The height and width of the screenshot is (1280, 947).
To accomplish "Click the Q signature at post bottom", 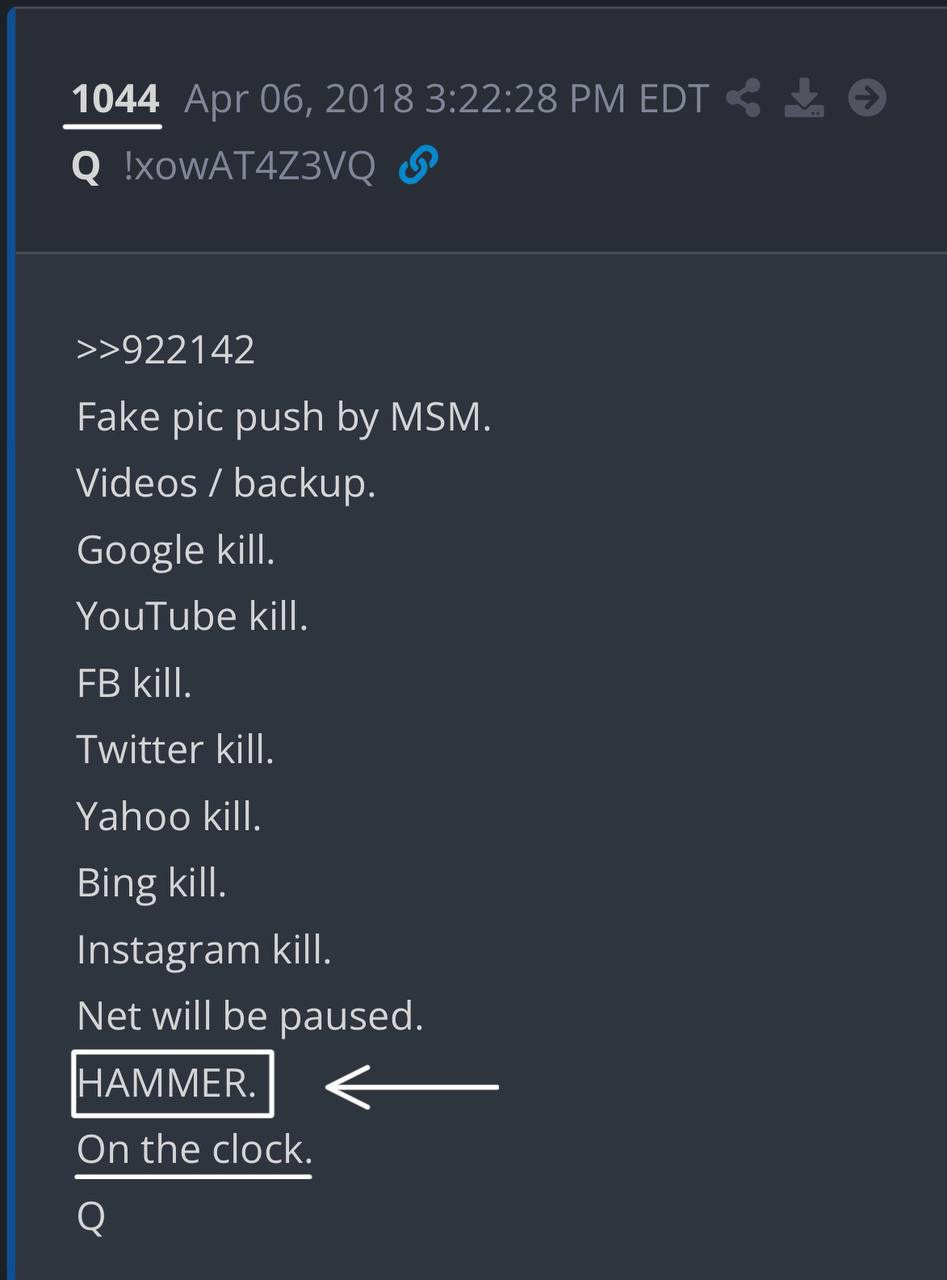I will 90,1217.
